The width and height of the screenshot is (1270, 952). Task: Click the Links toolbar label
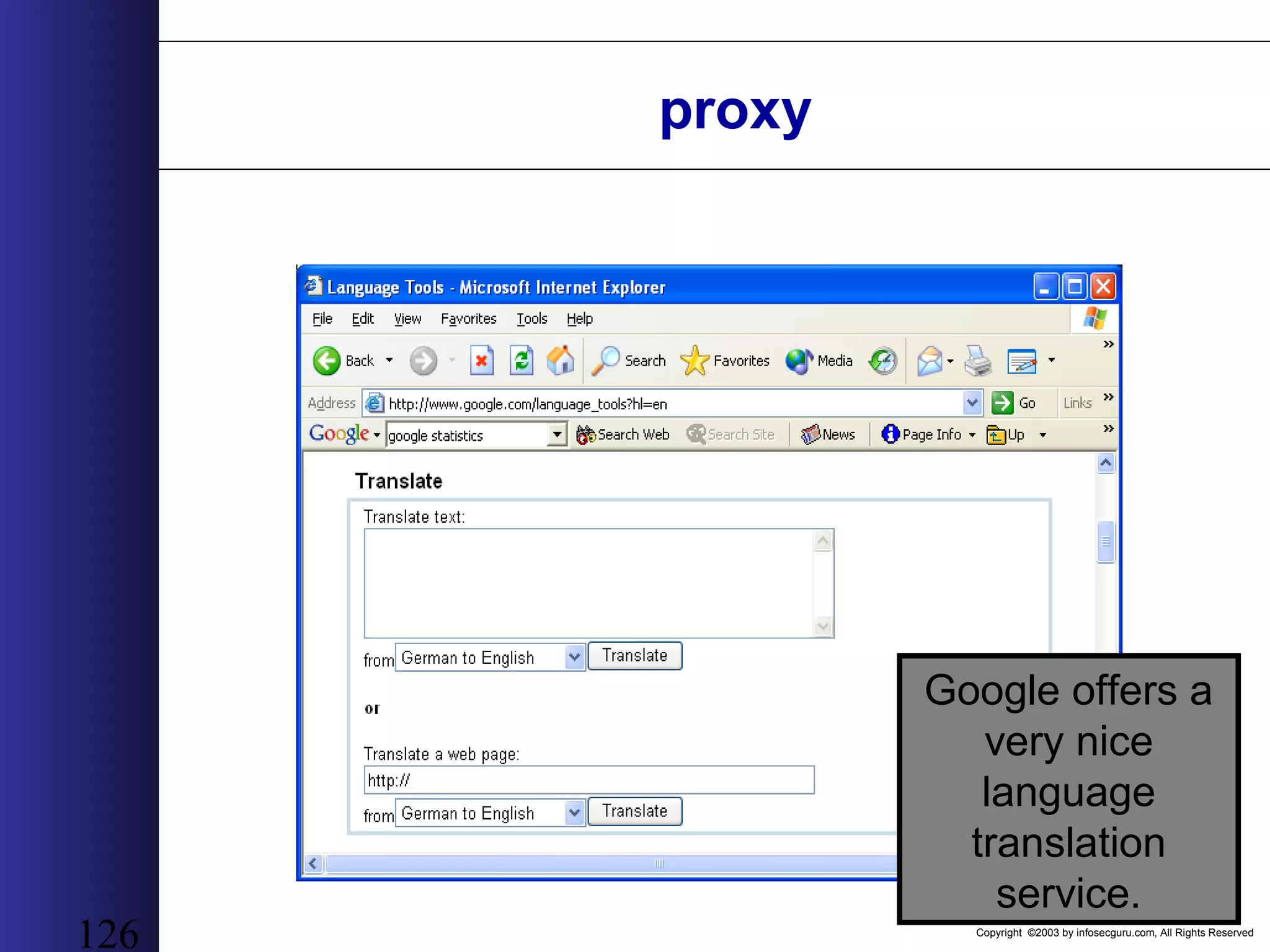click(x=1077, y=403)
